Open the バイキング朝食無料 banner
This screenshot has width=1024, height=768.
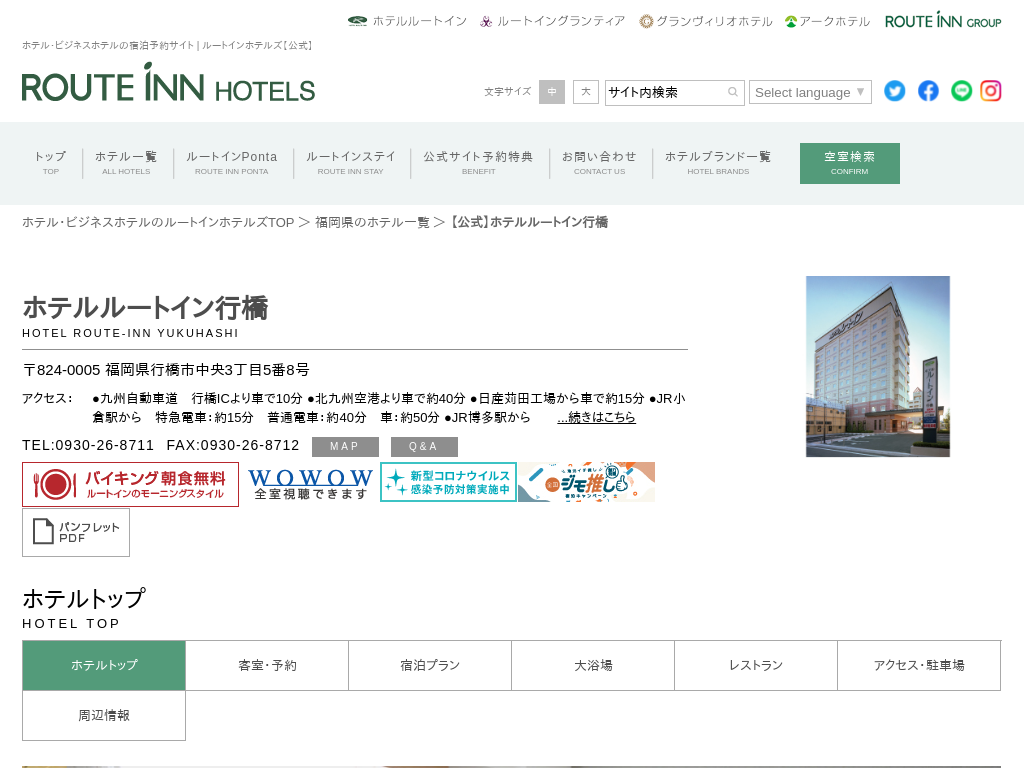point(131,485)
